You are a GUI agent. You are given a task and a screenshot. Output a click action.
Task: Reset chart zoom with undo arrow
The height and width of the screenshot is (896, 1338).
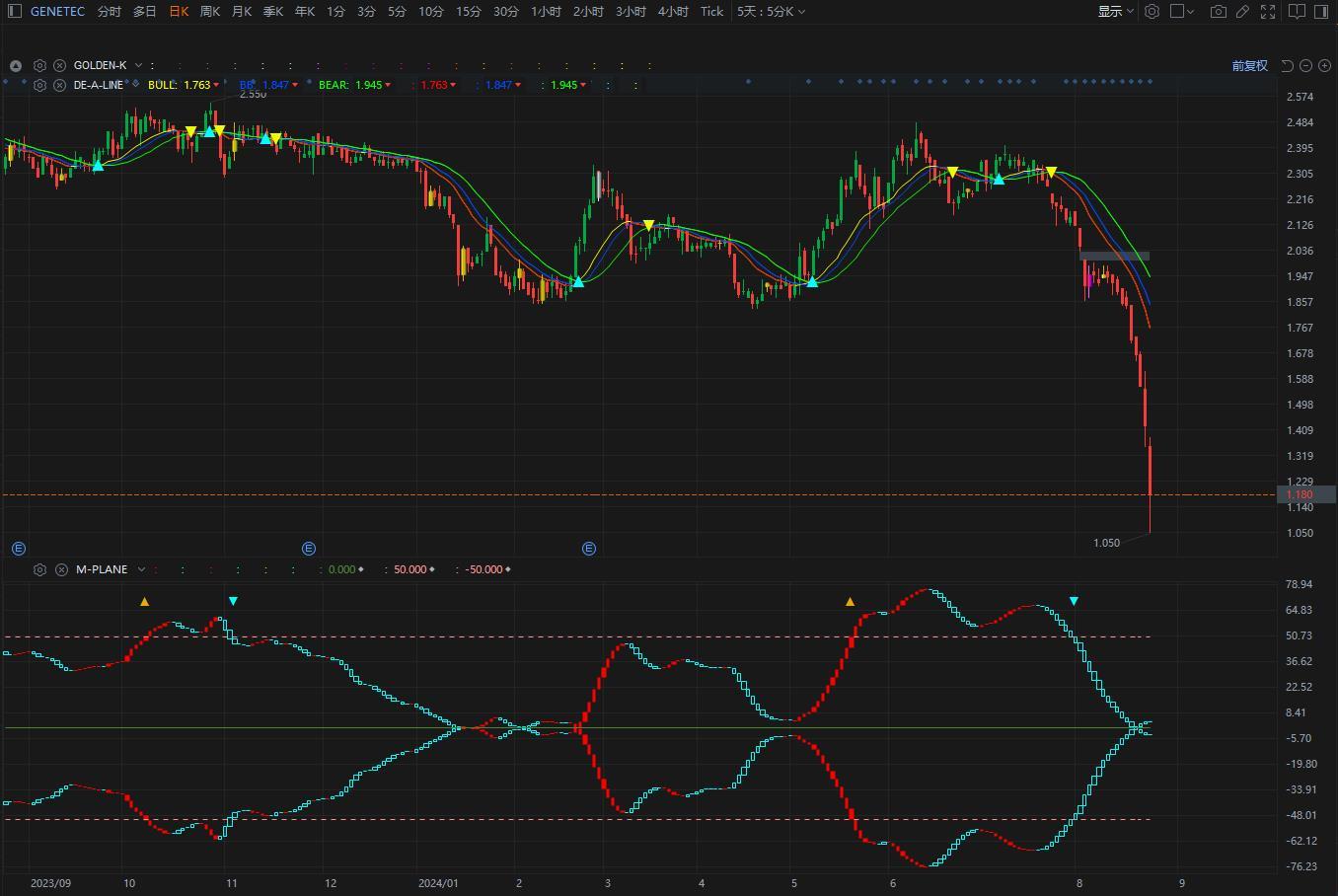pos(1287,65)
